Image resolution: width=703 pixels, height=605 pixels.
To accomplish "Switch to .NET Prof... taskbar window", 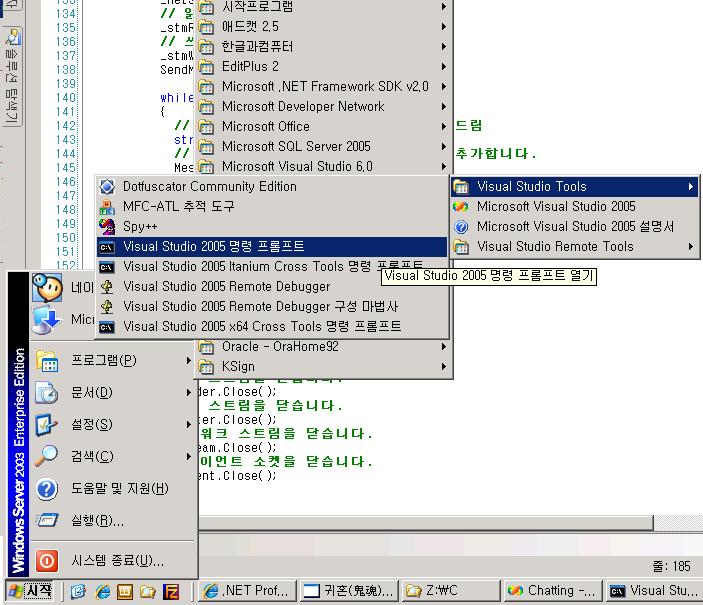I will [247, 592].
